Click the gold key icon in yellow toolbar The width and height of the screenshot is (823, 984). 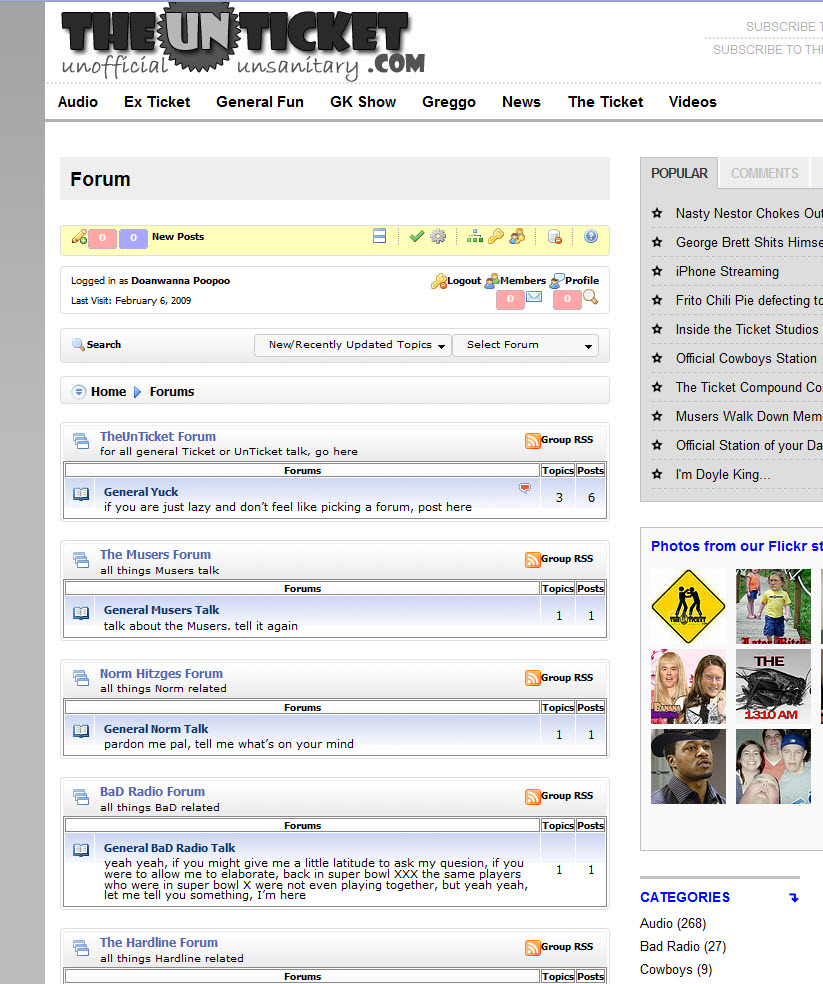tap(496, 236)
